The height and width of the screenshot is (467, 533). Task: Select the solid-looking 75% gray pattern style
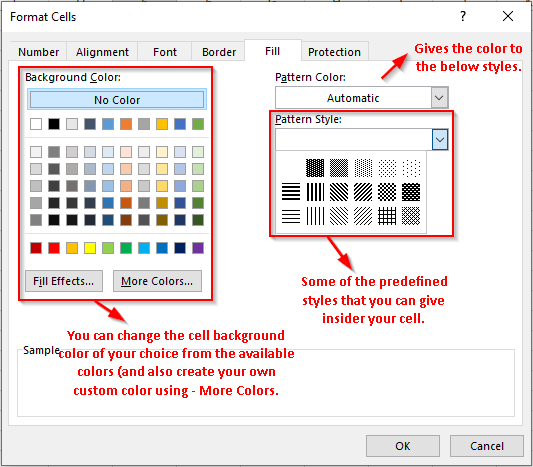[315, 168]
